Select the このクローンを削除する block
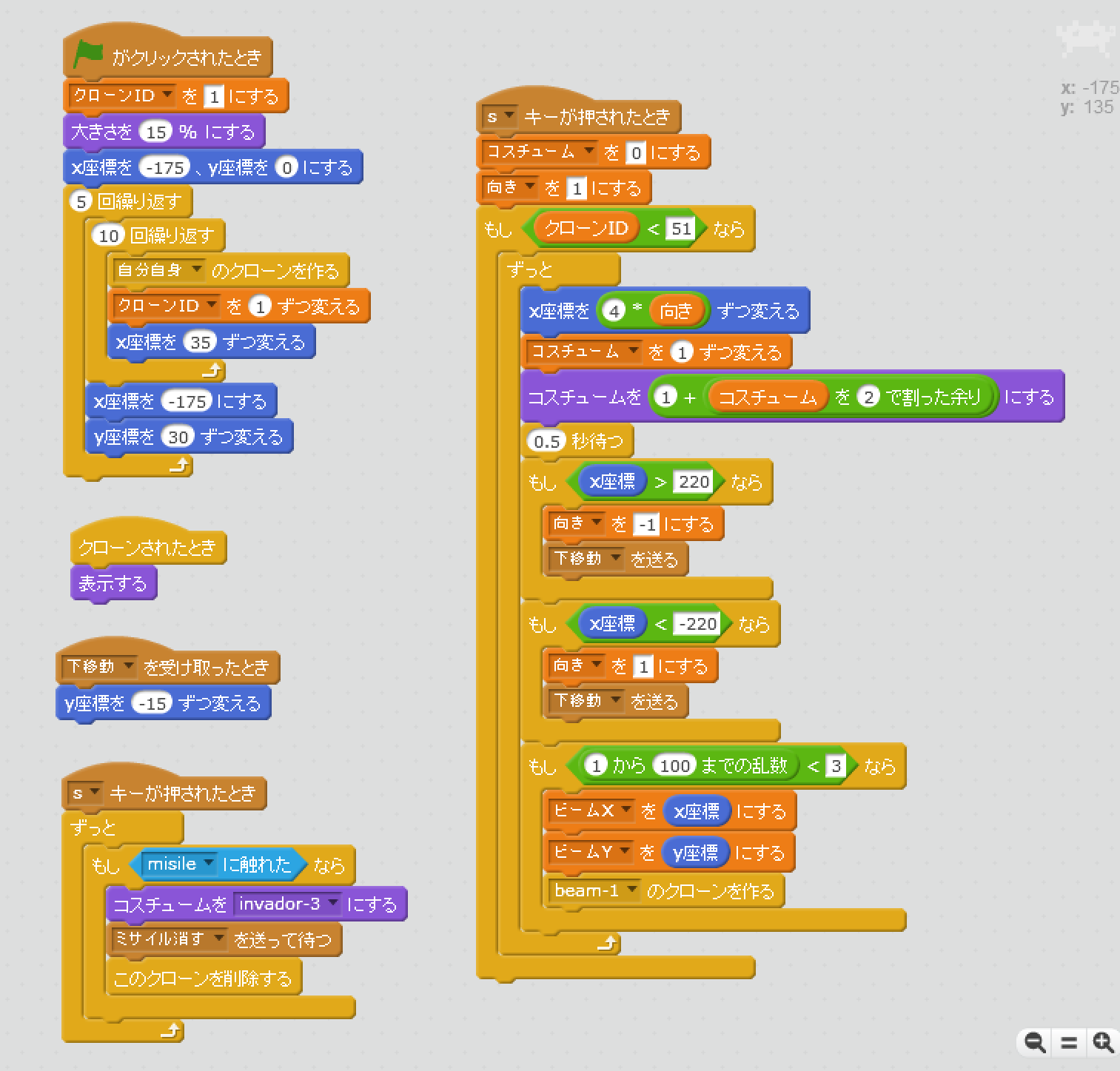Image resolution: width=1120 pixels, height=1071 pixels. point(202,978)
